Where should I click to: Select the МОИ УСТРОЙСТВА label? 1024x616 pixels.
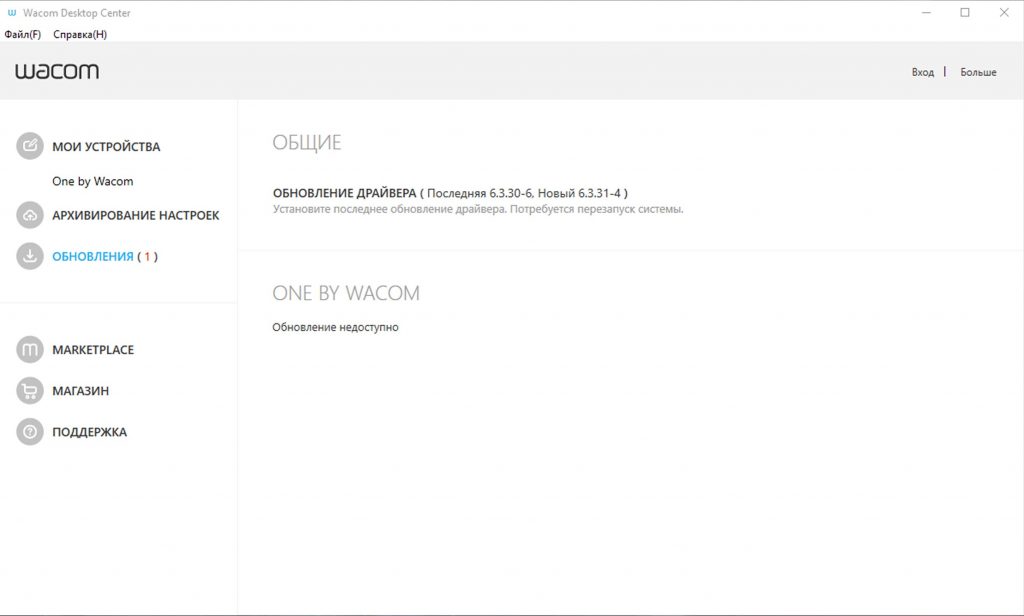click(106, 147)
